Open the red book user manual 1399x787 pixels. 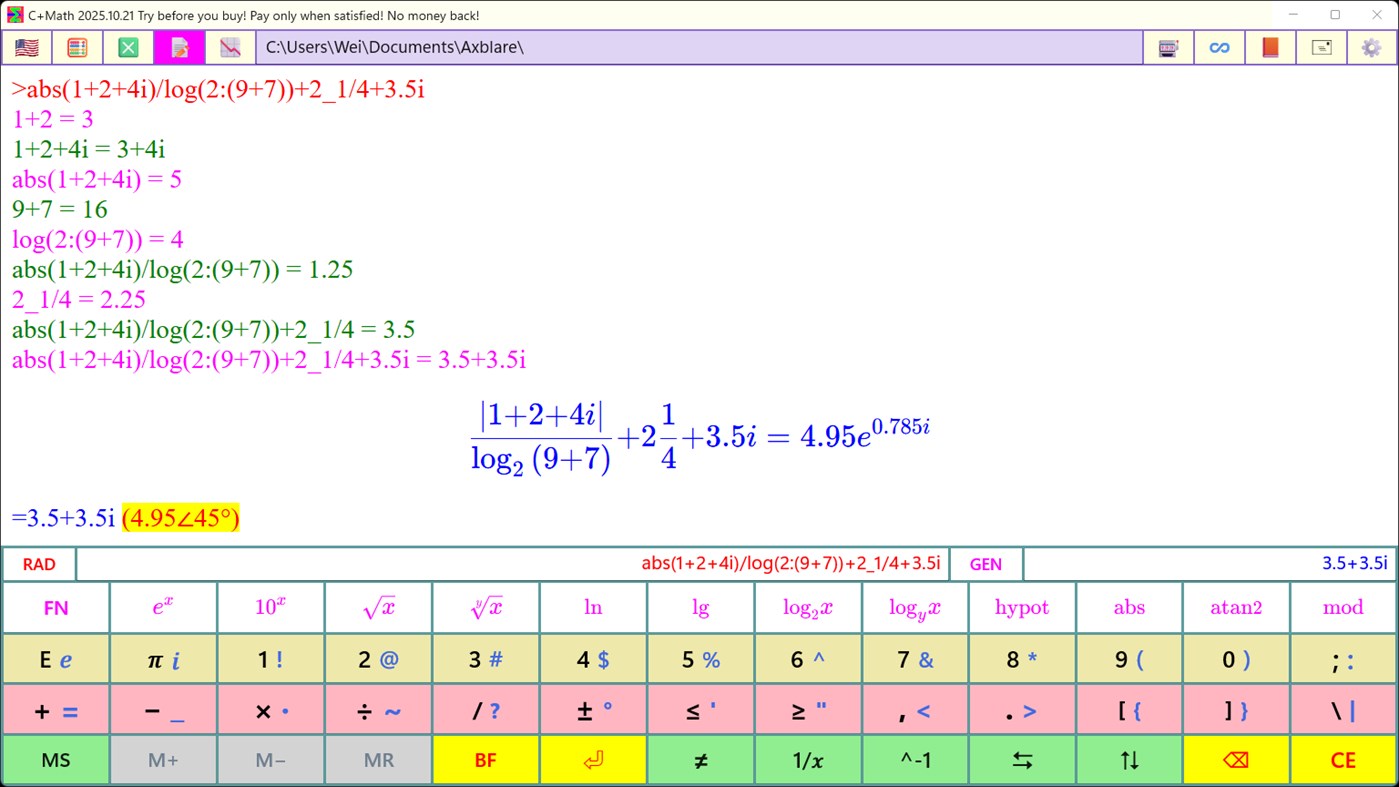click(x=1270, y=47)
